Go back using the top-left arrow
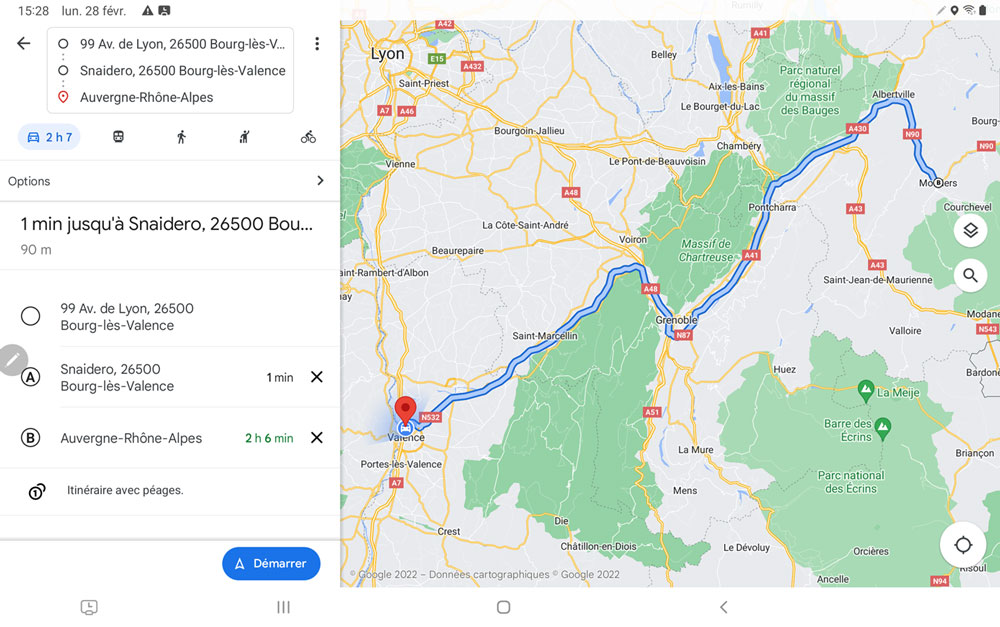The height and width of the screenshot is (627, 1000). [24, 43]
